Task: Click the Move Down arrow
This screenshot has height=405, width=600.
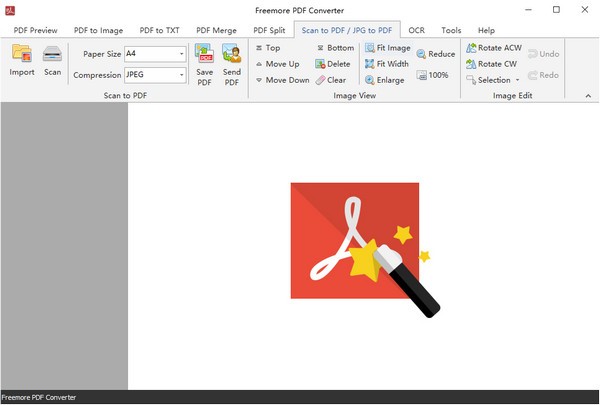Action: coord(282,80)
